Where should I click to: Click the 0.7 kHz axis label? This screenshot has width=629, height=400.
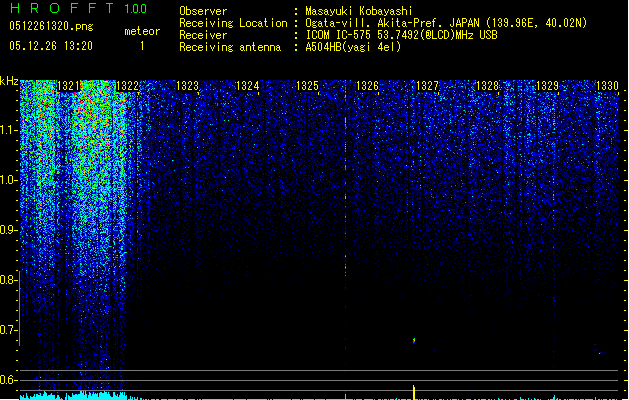[9, 330]
